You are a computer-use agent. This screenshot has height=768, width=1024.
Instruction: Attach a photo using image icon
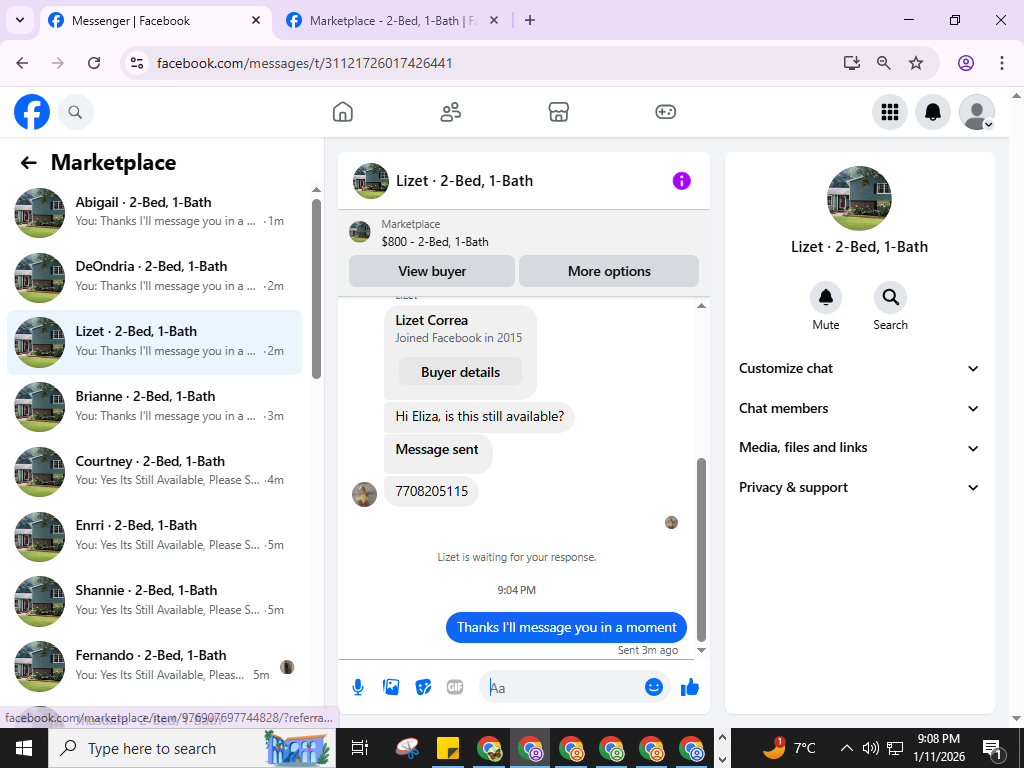click(x=391, y=687)
